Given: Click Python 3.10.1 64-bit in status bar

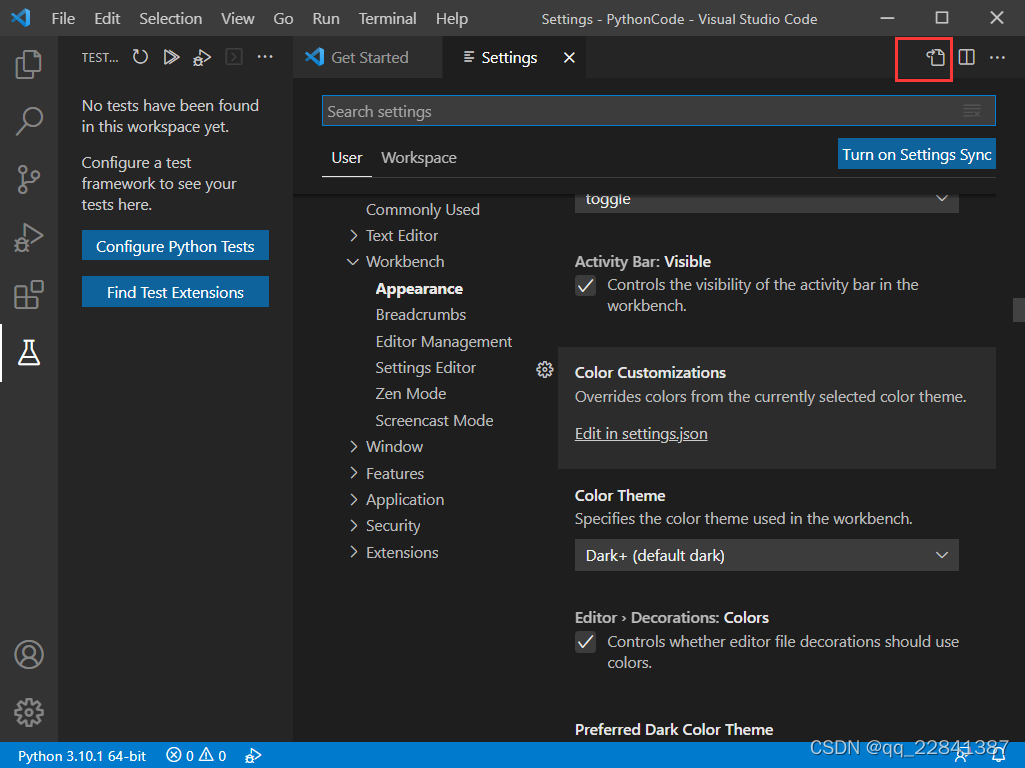Looking at the screenshot, I should (80, 756).
